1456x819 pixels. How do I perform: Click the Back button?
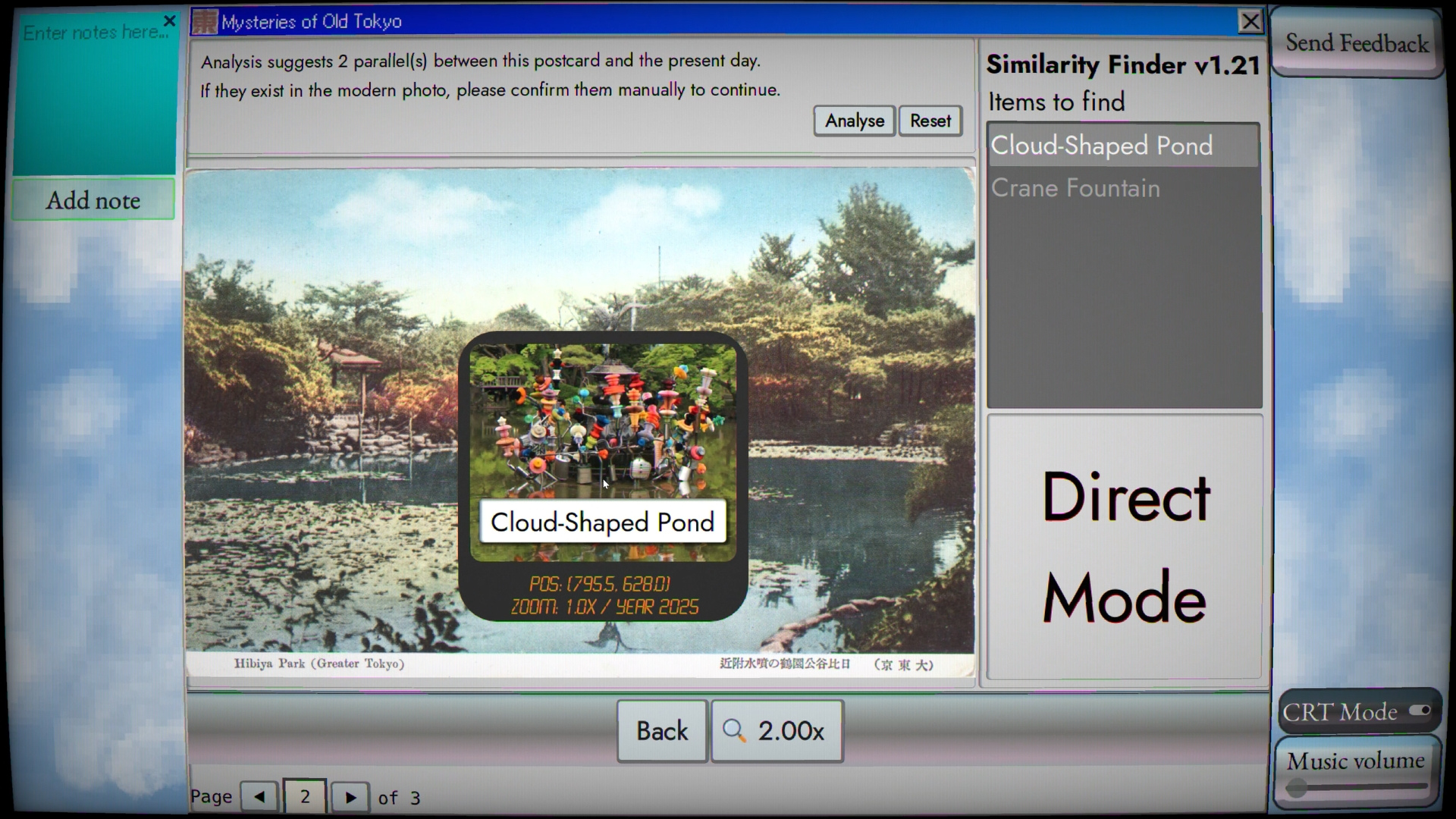(662, 731)
